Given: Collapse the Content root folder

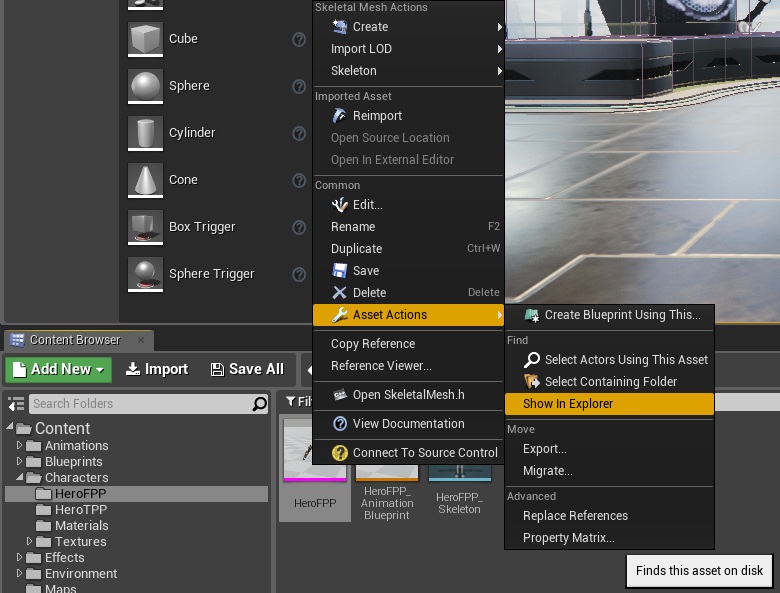Looking at the screenshot, I should pos(10,427).
